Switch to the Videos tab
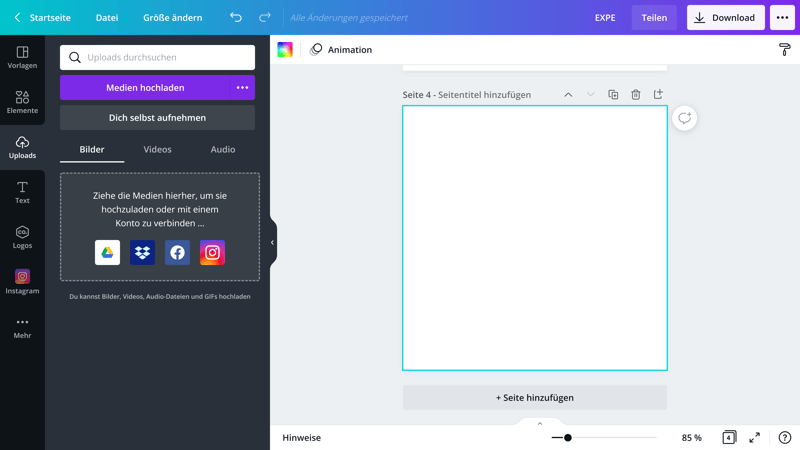The height and width of the screenshot is (450, 800). click(x=157, y=149)
